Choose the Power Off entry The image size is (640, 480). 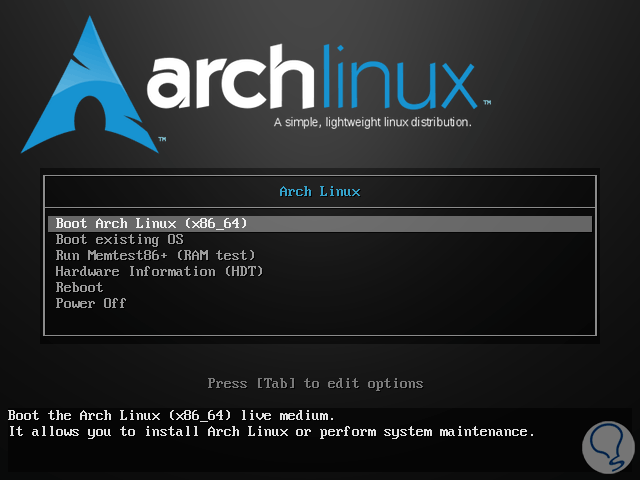pyautogui.click(x=91, y=303)
